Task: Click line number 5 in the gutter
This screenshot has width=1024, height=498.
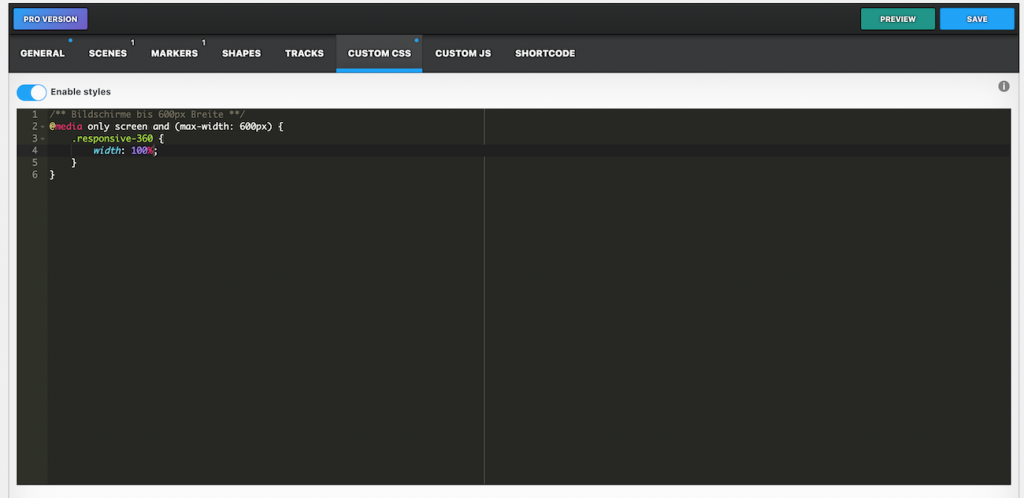Action: tap(35, 163)
